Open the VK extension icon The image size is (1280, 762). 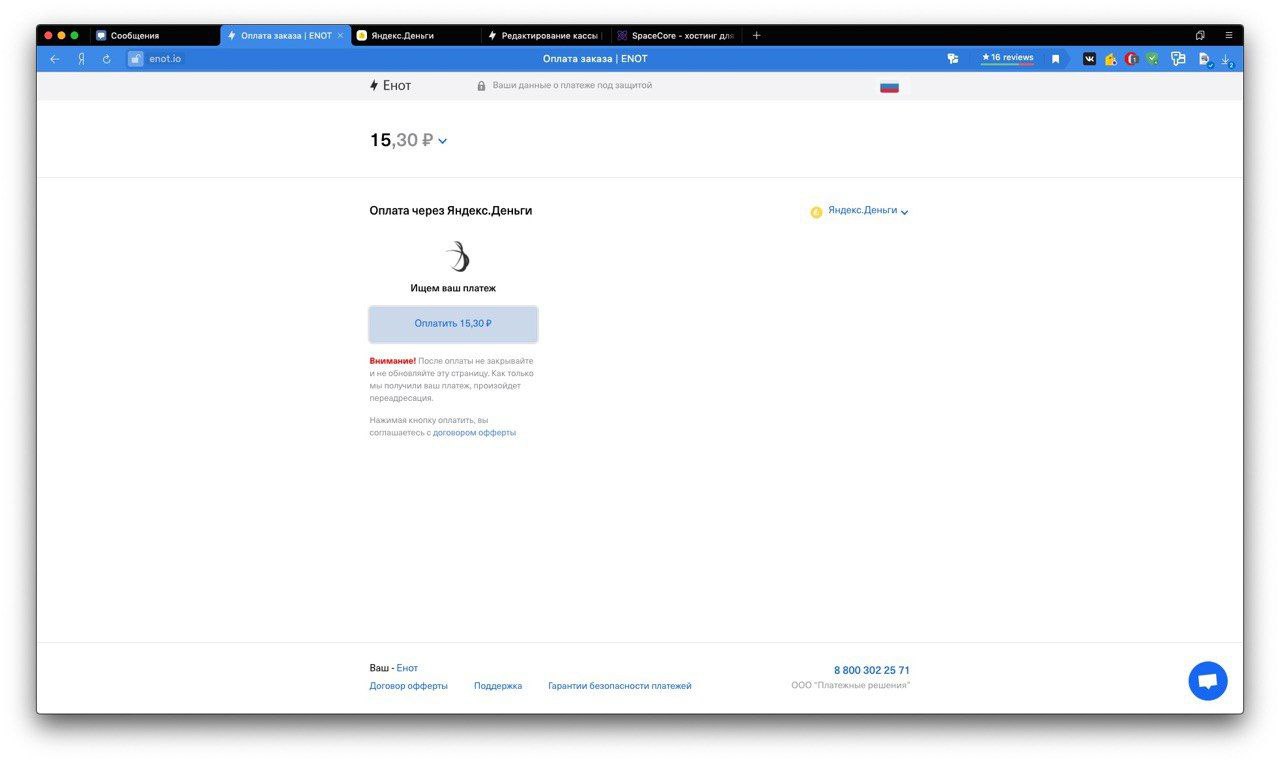tap(1089, 59)
